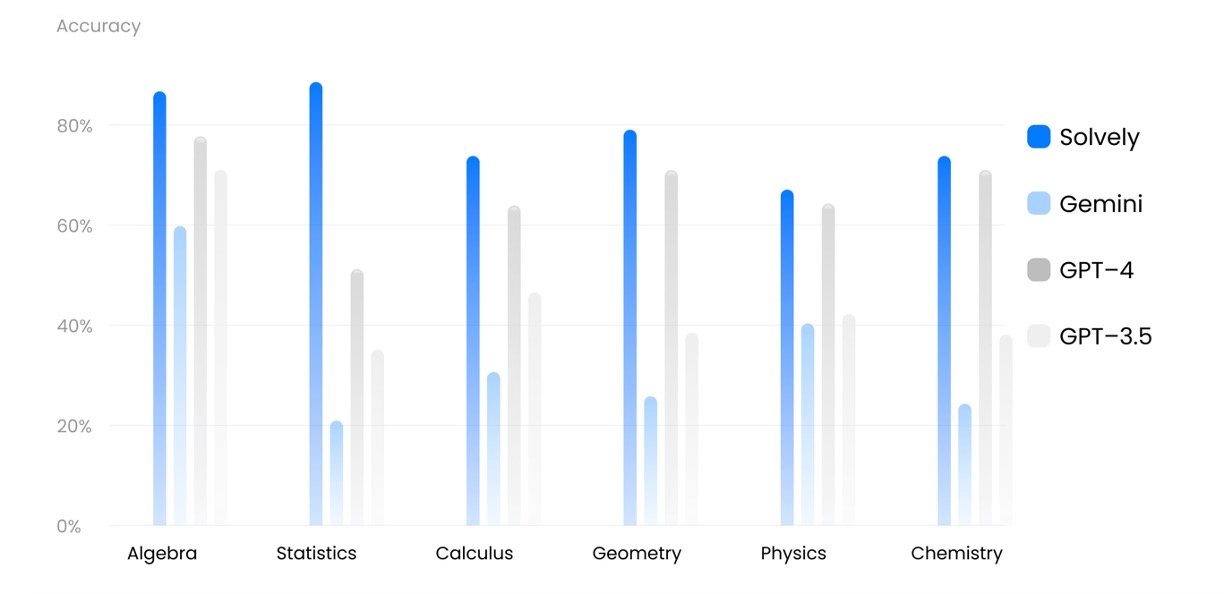
Task: Click the Solvely bar for Algebra
Action: click(x=160, y=300)
